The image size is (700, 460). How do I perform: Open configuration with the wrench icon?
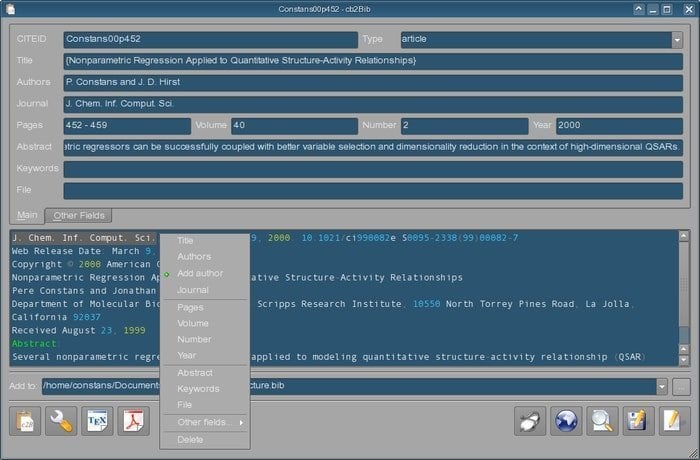[x=61, y=421]
